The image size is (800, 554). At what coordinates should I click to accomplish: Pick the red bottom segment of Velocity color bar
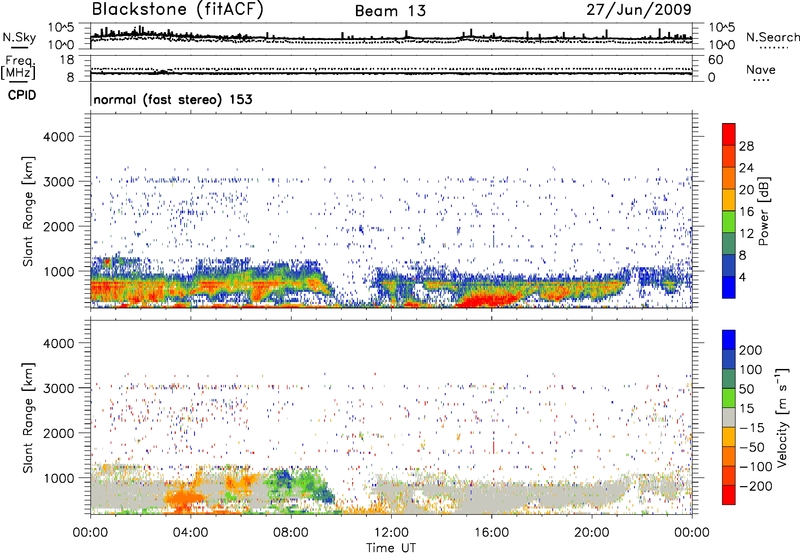(729, 495)
